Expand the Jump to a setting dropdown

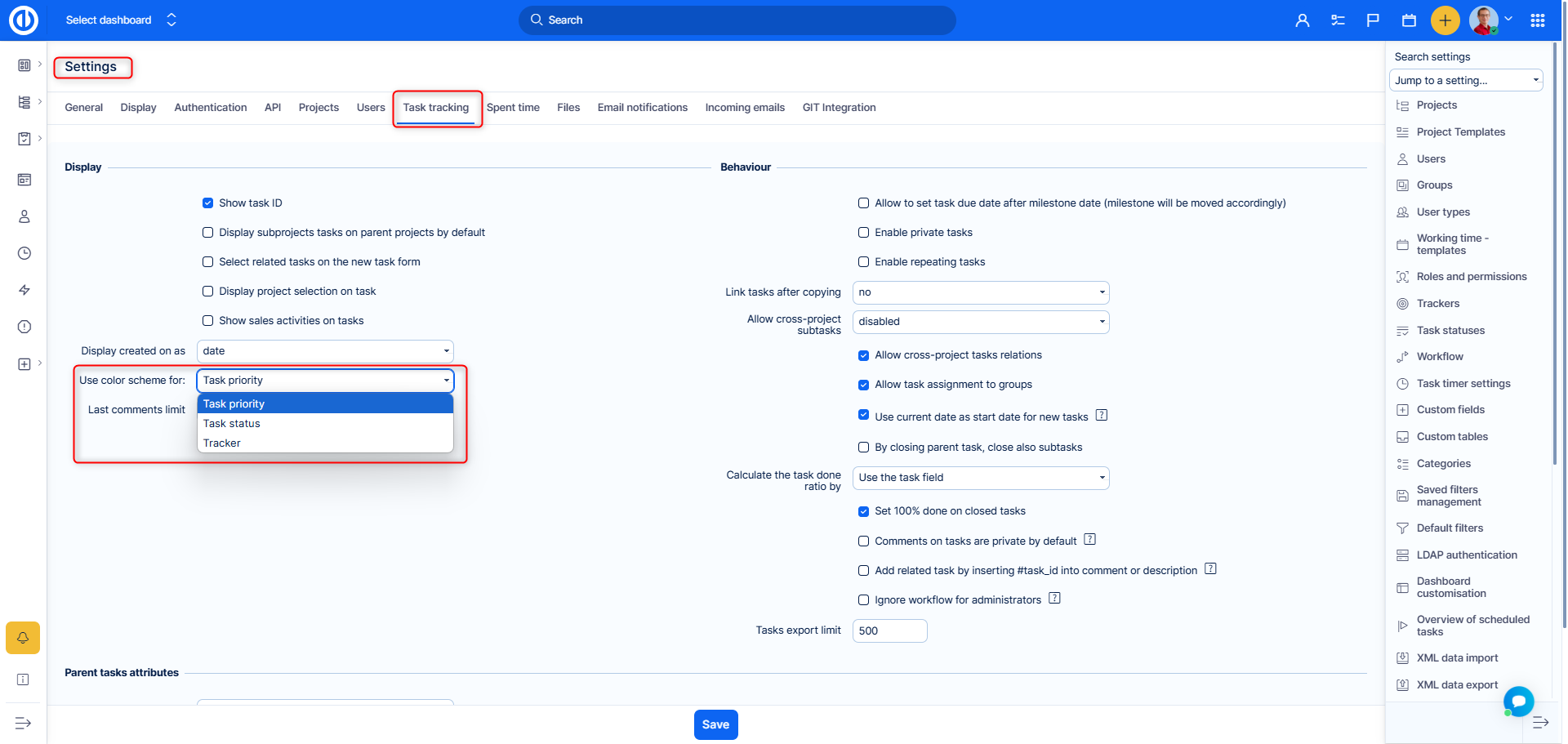coord(1465,80)
